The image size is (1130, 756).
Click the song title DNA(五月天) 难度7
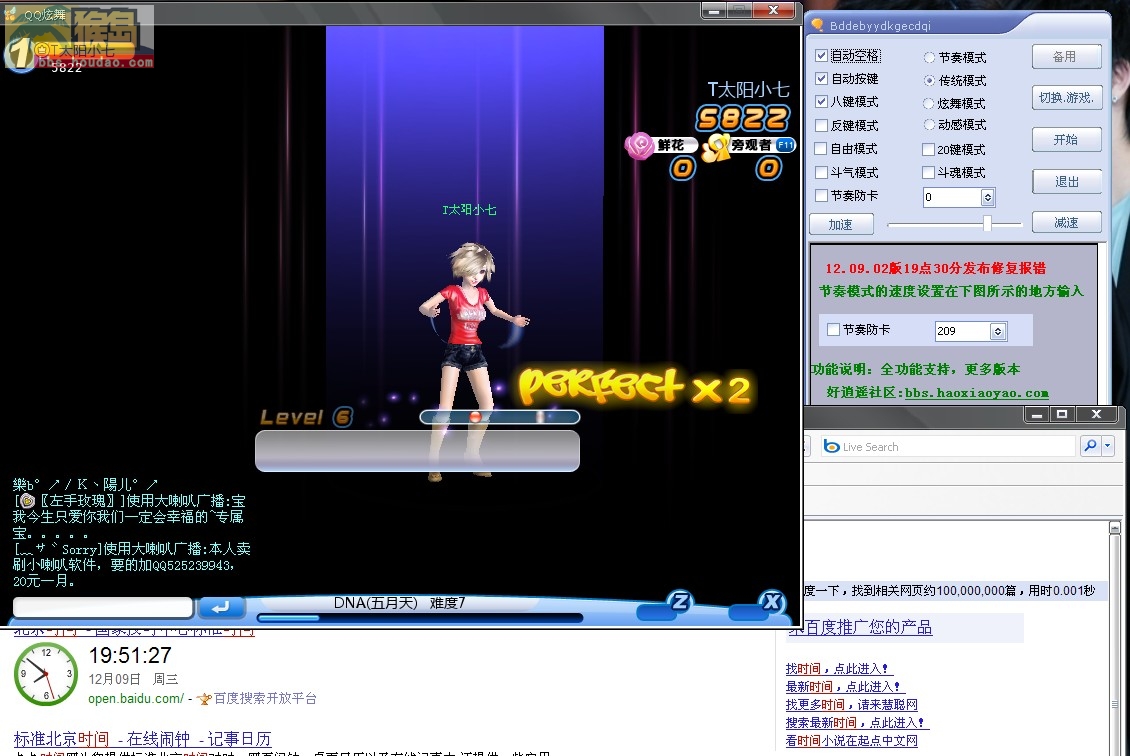pyautogui.click(x=399, y=602)
